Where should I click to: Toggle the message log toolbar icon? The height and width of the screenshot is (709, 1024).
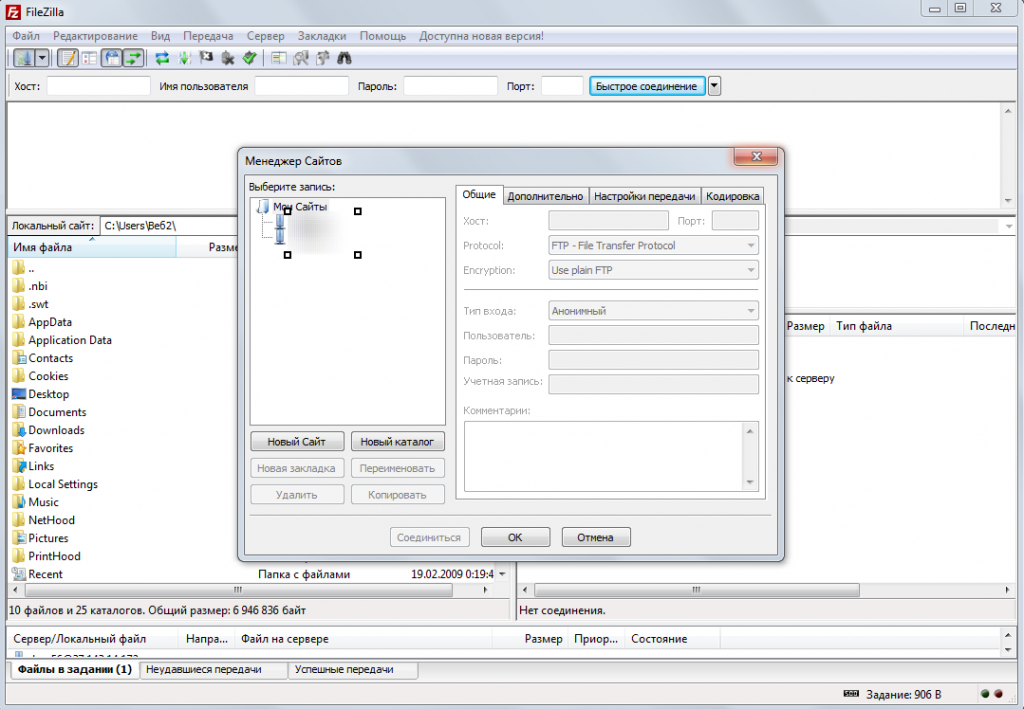(68, 58)
